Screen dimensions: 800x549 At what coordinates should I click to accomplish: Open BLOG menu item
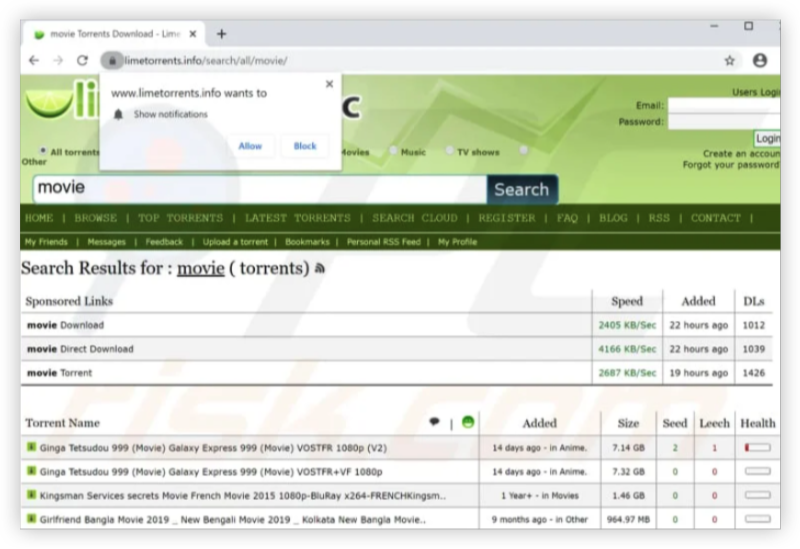(x=613, y=218)
